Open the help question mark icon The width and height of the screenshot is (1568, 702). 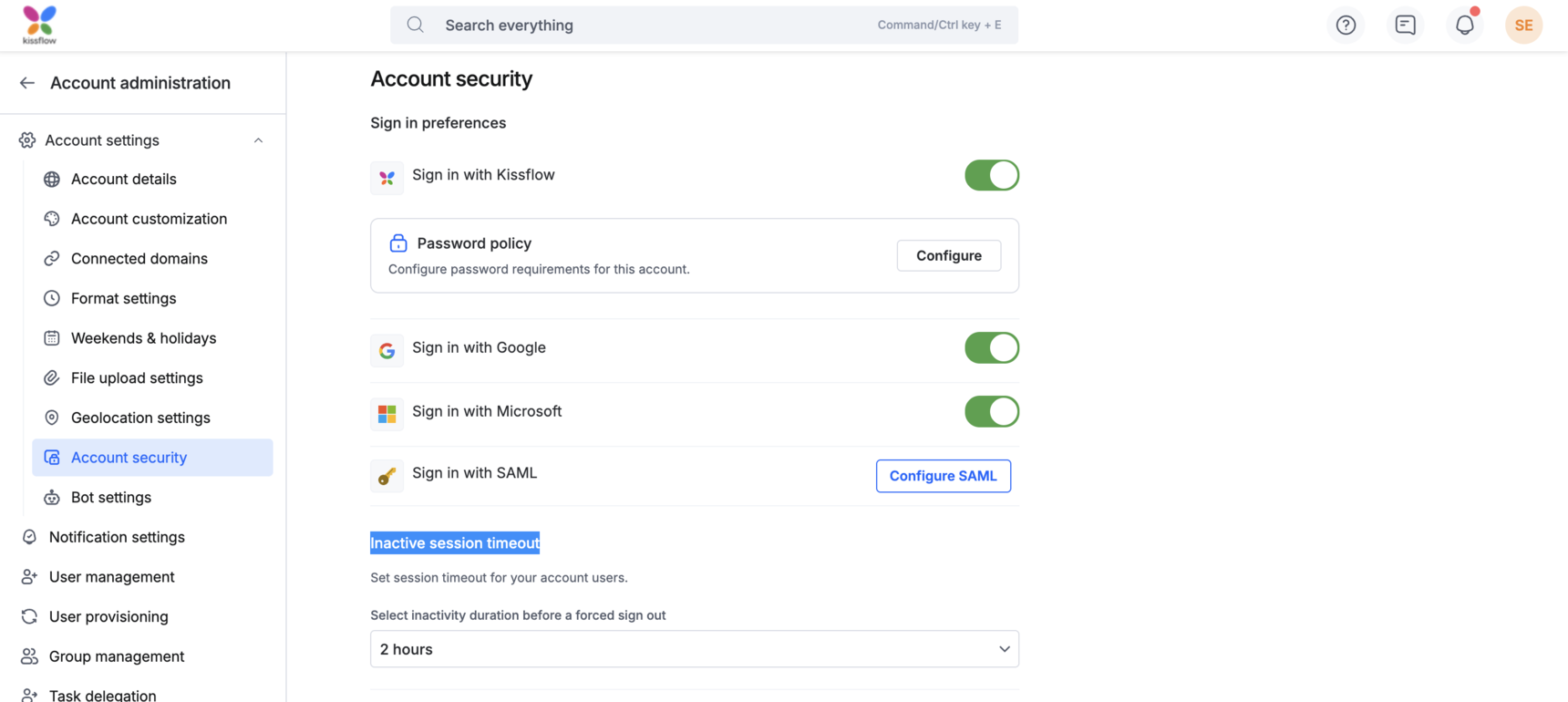1346,26
